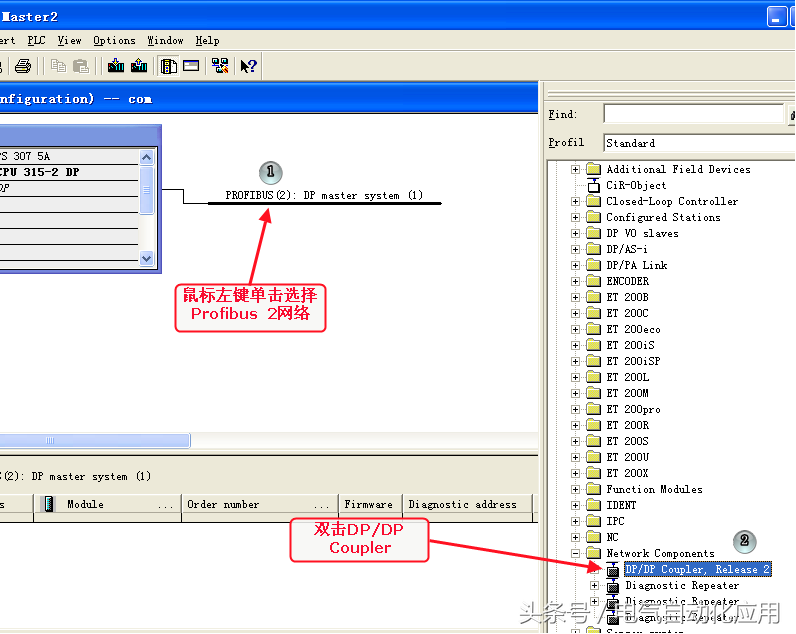Image resolution: width=796 pixels, height=634 pixels.
Task: Open the Options menu
Action: coord(114,40)
